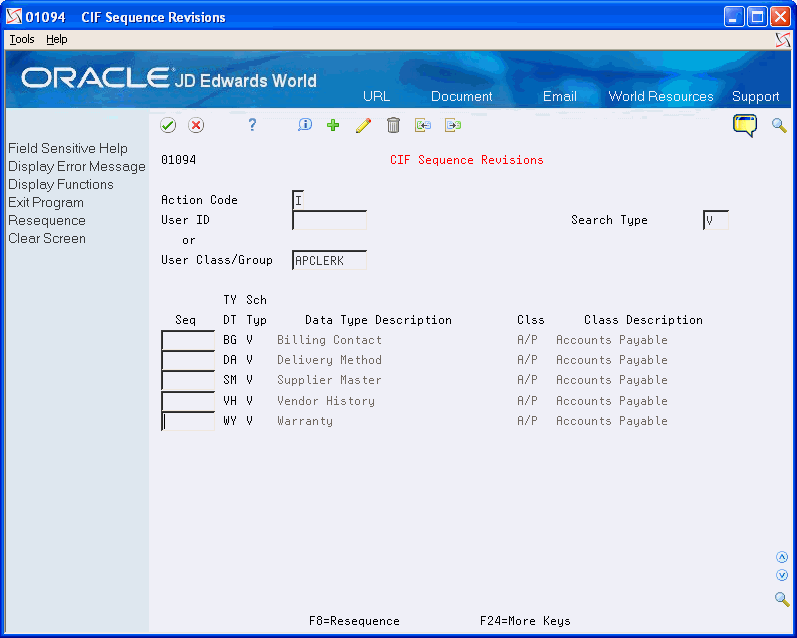797x638 pixels.
Task: Select Exit Program
Action: click(46, 202)
